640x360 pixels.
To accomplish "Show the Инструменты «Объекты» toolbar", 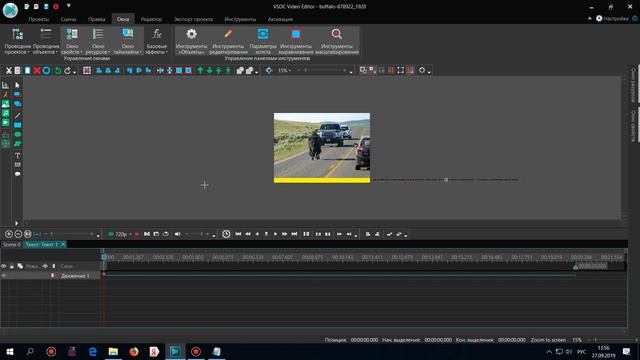I will tap(191, 41).
